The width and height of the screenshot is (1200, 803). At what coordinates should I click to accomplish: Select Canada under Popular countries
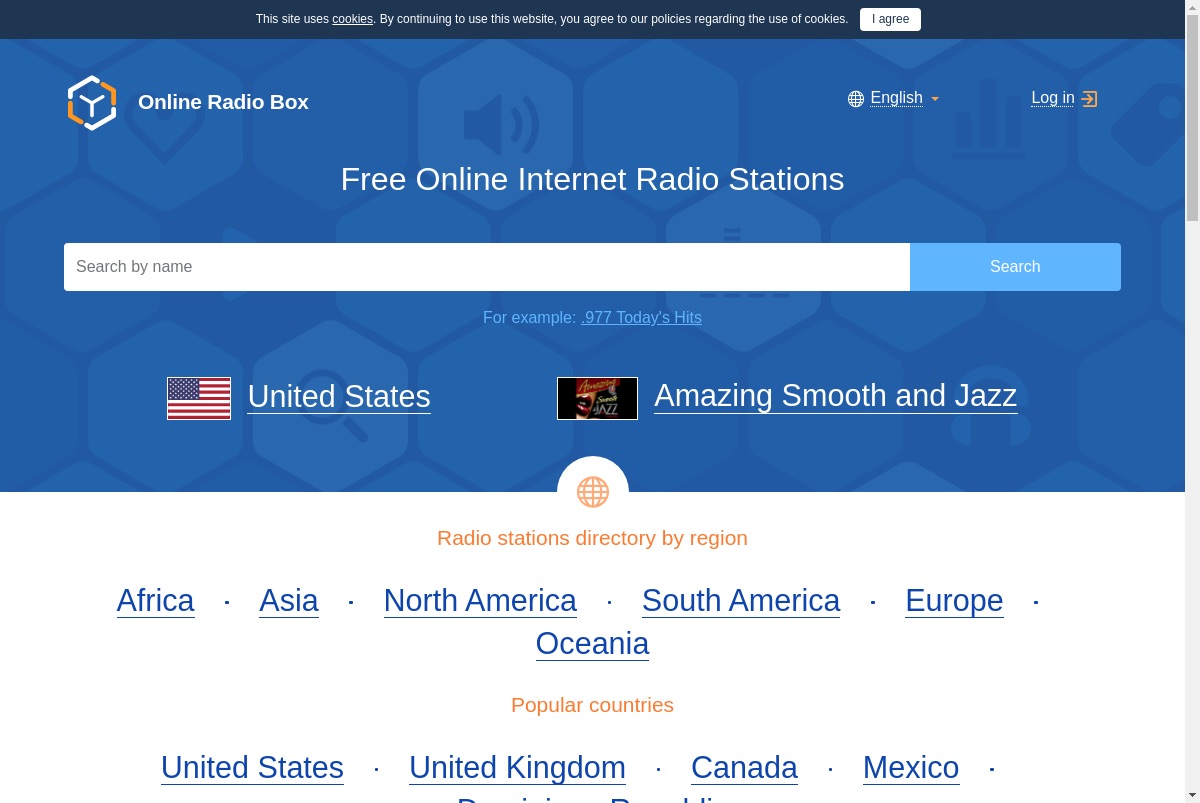click(x=744, y=768)
